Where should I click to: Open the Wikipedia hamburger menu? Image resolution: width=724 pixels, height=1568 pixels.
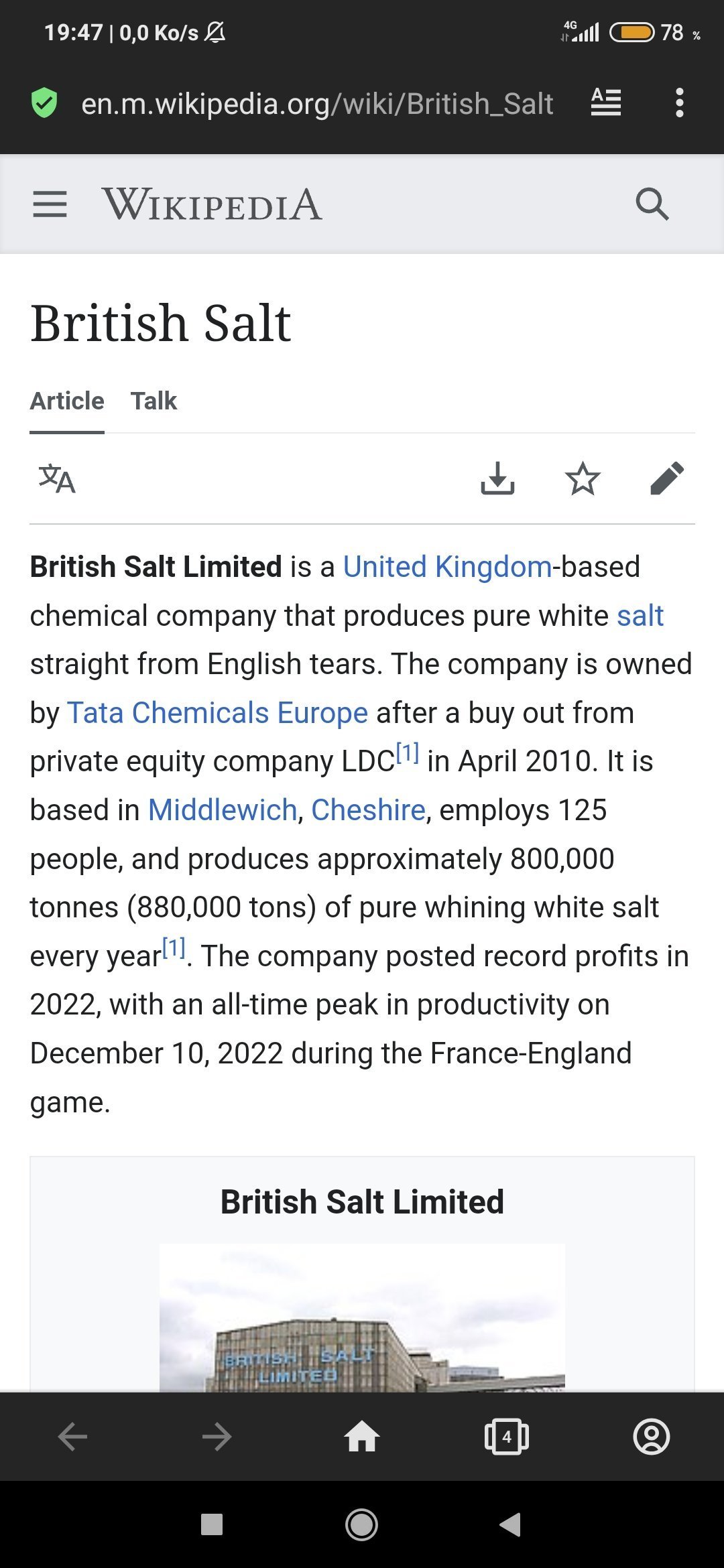(50, 204)
